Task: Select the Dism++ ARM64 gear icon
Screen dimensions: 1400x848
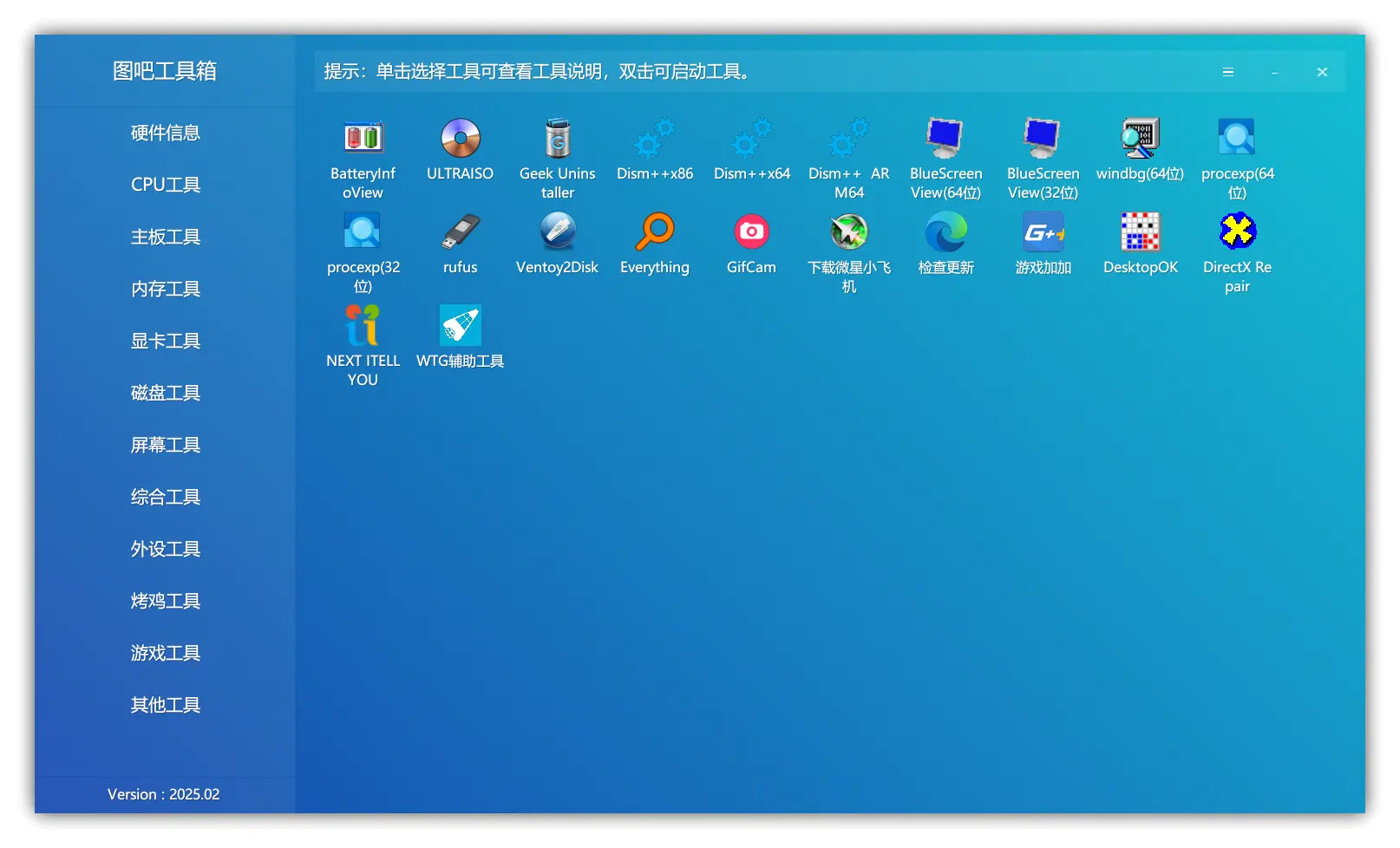Action: click(849, 138)
